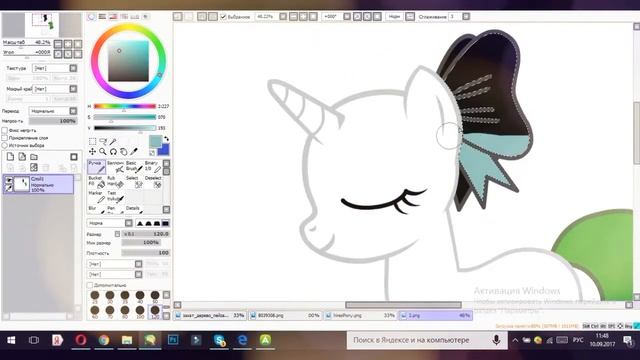Show the RGB sliders panel
This screenshot has height=360, width=640.
click(x=102, y=16)
